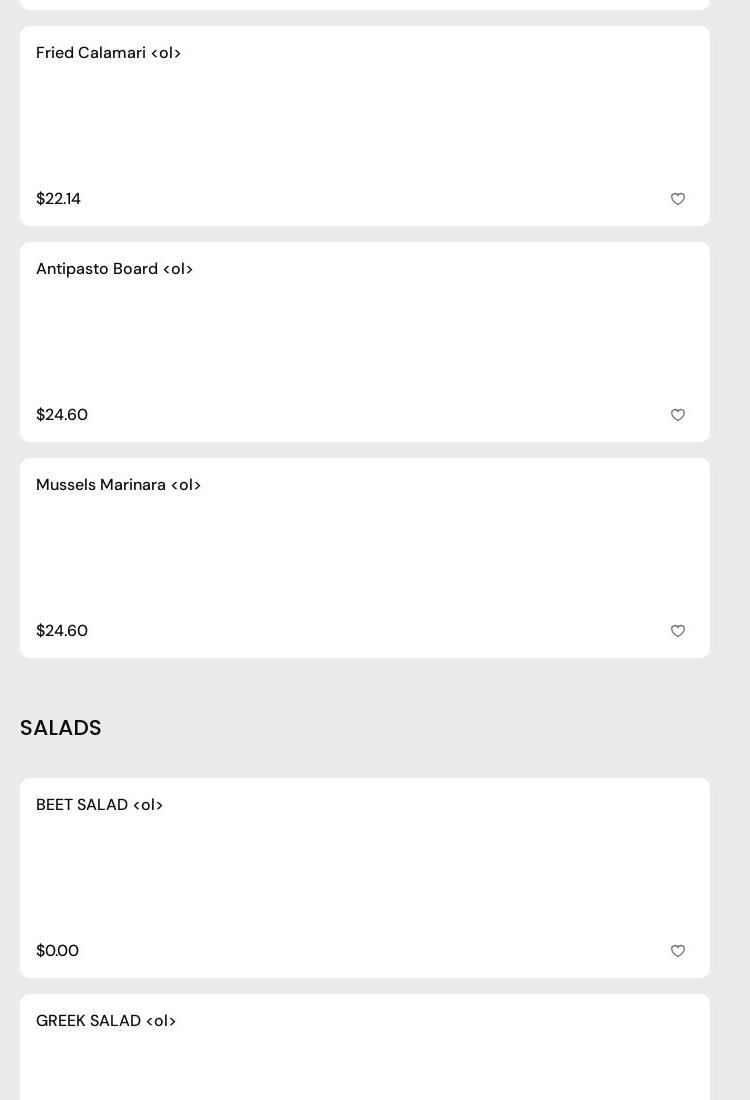This screenshot has width=750, height=1100.
Task: Favorite the Fried Calamari item with heart
Action: point(678,199)
